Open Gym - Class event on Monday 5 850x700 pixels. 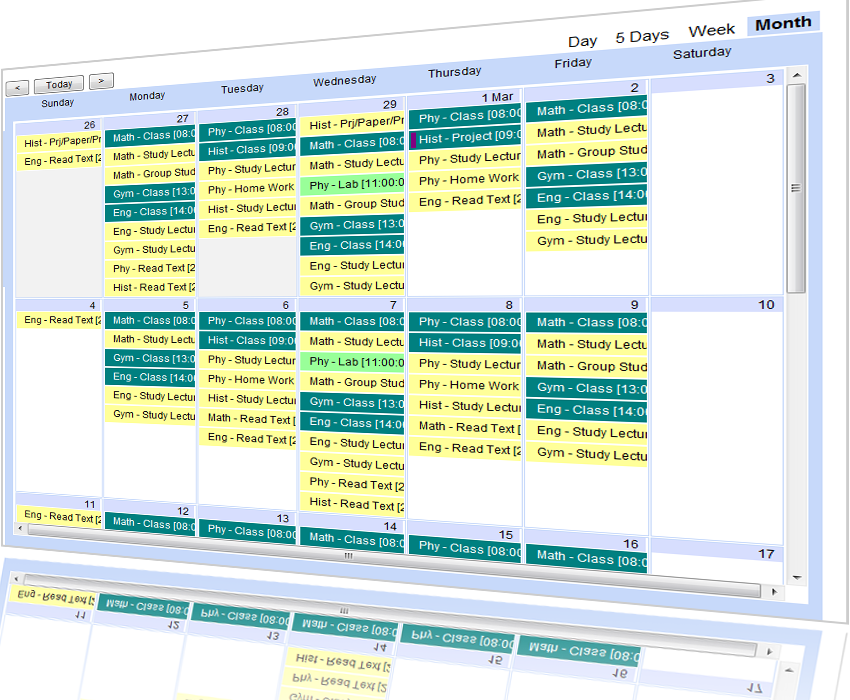[150, 358]
